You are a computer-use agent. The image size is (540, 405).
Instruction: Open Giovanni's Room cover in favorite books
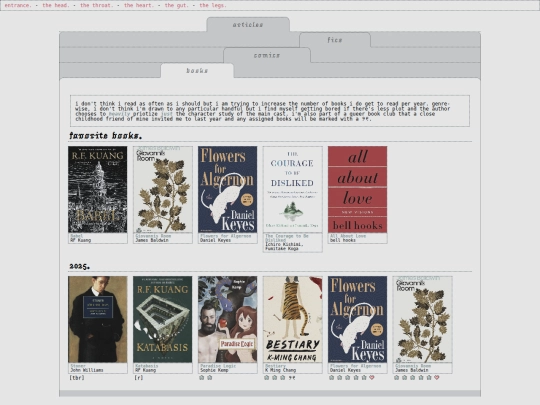coord(163,189)
